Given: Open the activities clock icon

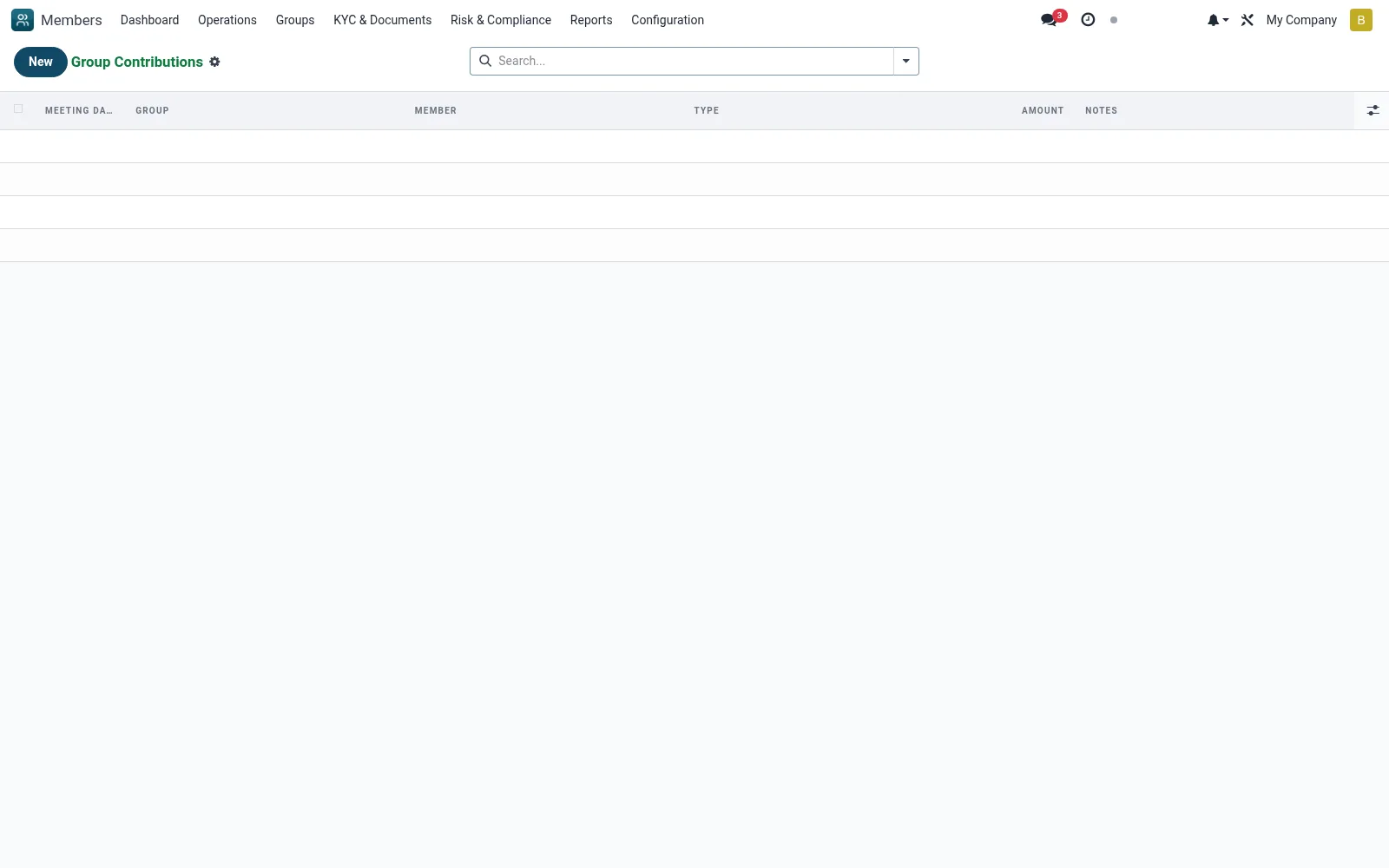Looking at the screenshot, I should (1088, 20).
